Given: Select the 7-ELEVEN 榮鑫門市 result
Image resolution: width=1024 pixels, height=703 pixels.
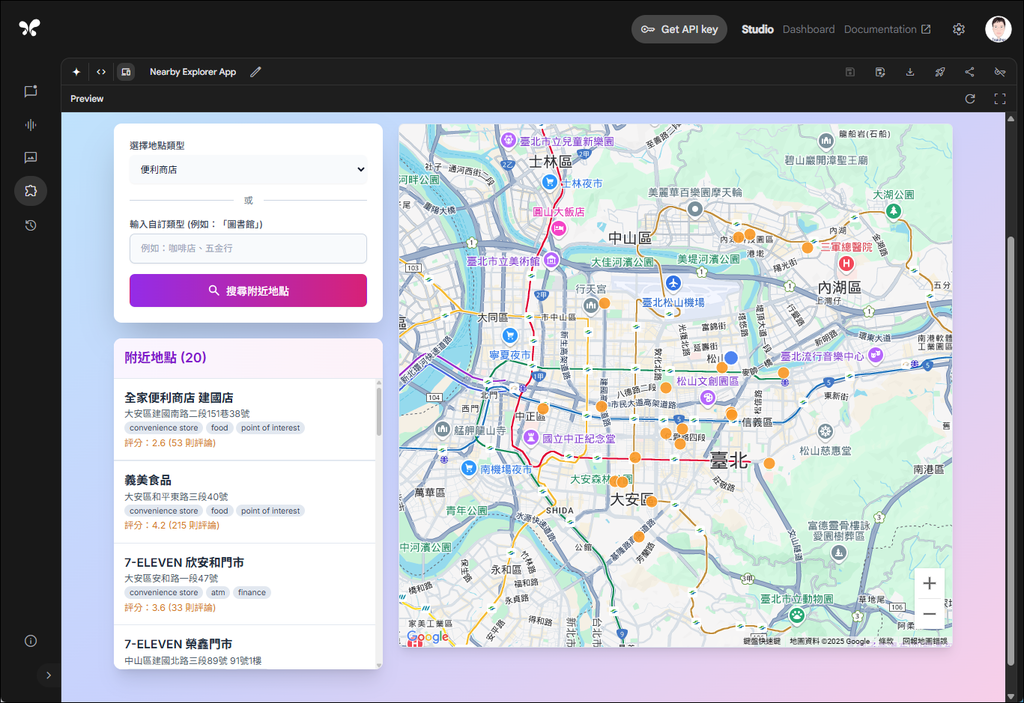Looking at the screenshot, I should pyautogui.click(x=245, y=647).
